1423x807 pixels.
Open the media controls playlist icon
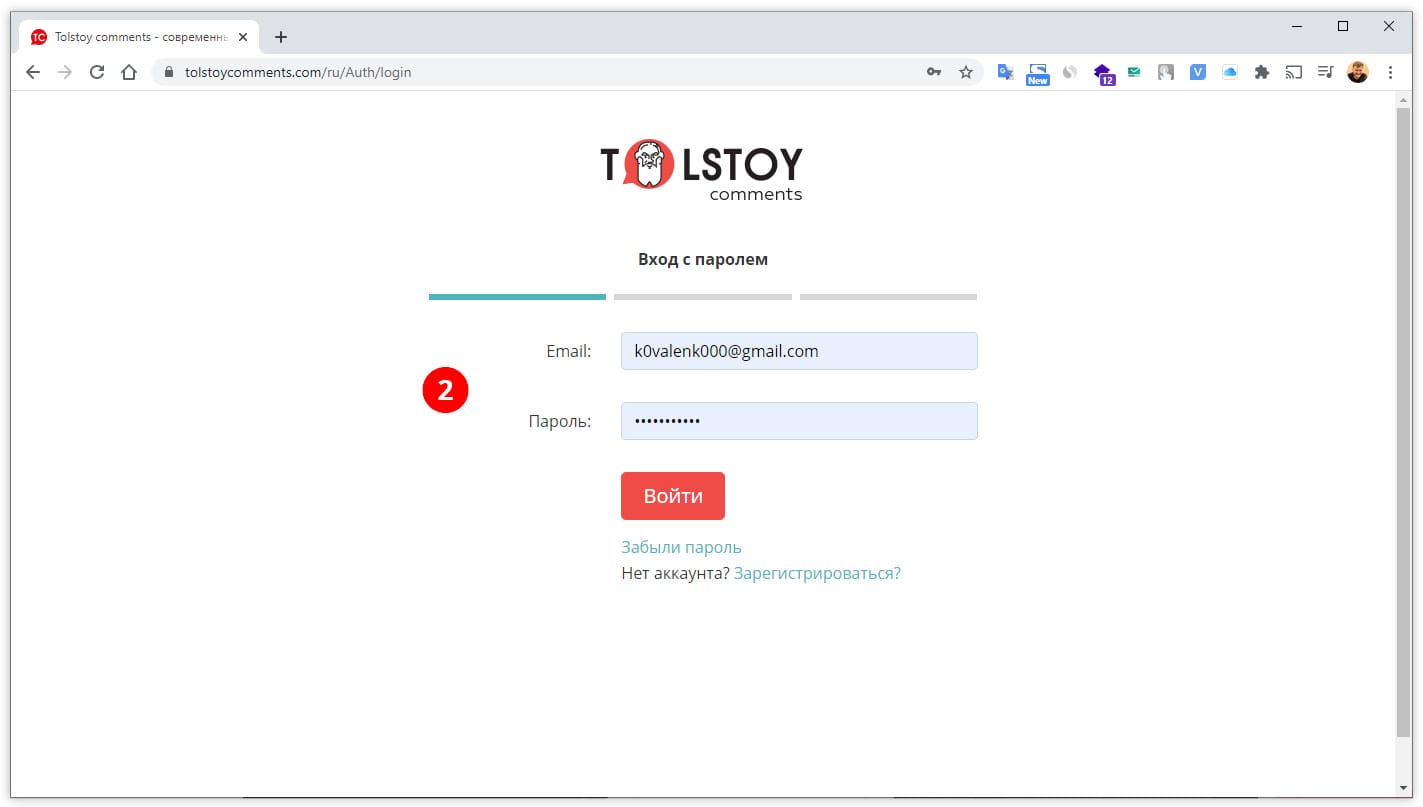tap(1326, 72)
